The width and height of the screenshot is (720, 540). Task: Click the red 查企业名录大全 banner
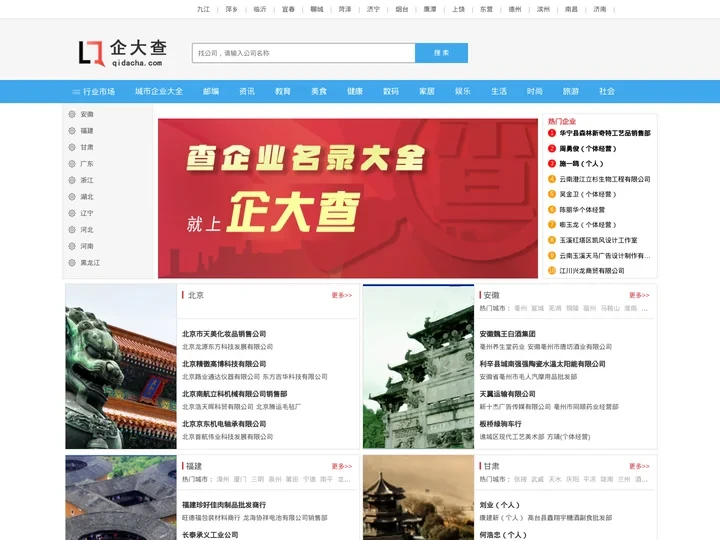348,198
